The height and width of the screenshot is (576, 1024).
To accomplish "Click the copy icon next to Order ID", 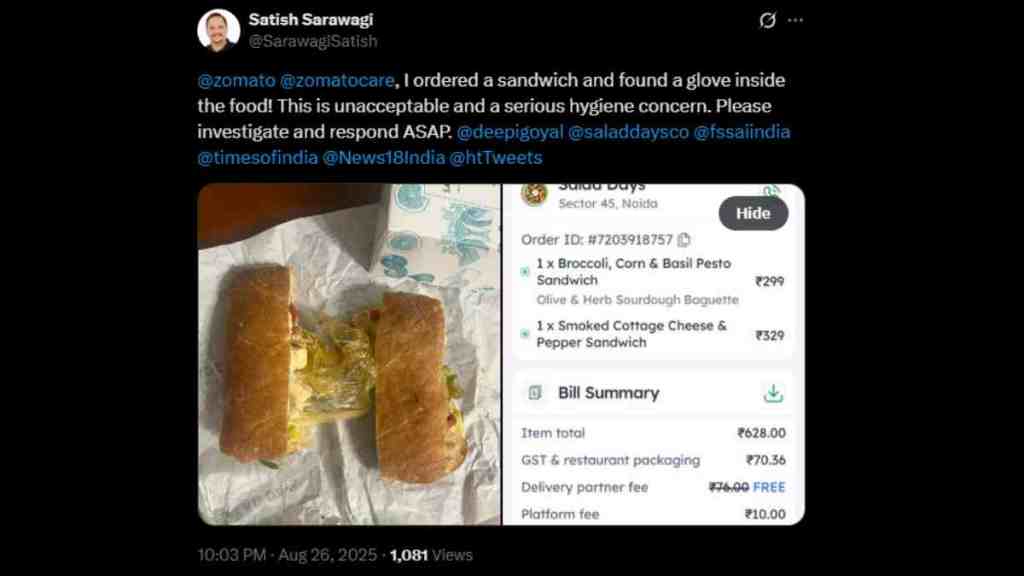I will coord(684,240).
